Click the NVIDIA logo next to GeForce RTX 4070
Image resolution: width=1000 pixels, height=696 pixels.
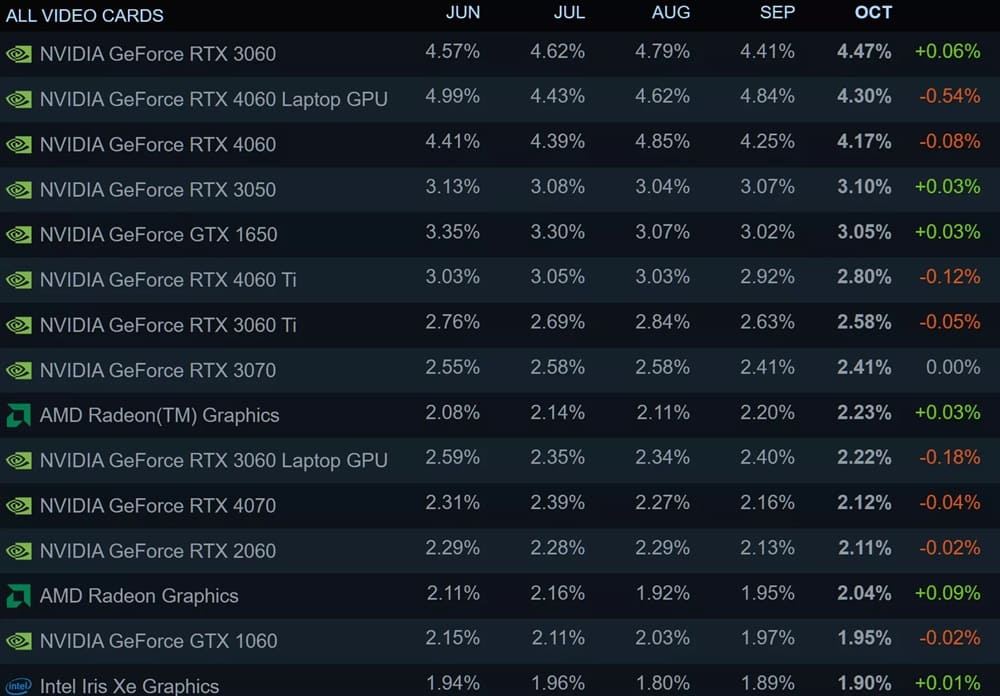click(x=18, y=506)
